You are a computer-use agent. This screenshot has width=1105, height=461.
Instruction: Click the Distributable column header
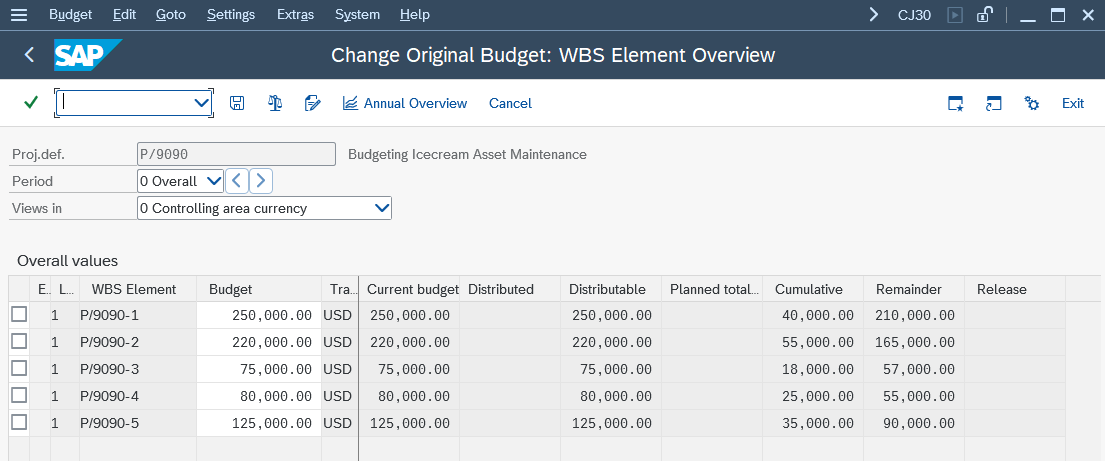point(610,289)
